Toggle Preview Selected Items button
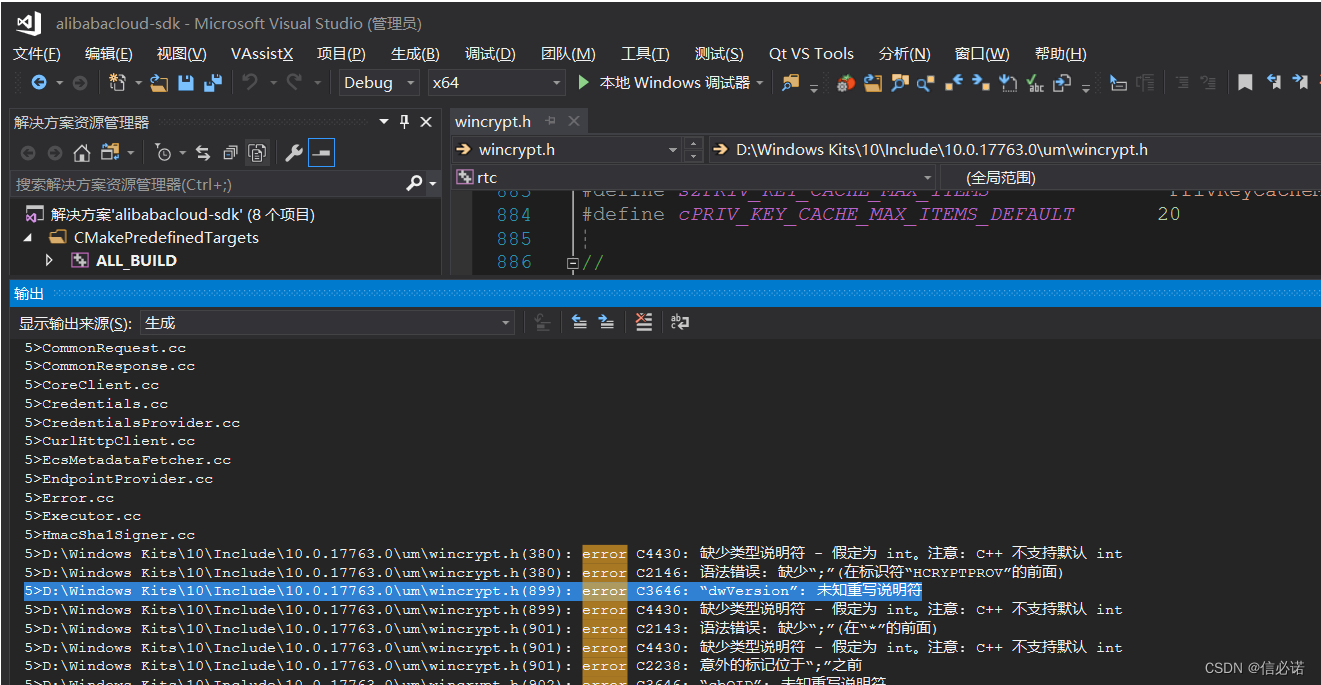Screen dimensions: 1321x685 [x=321, y=153]
